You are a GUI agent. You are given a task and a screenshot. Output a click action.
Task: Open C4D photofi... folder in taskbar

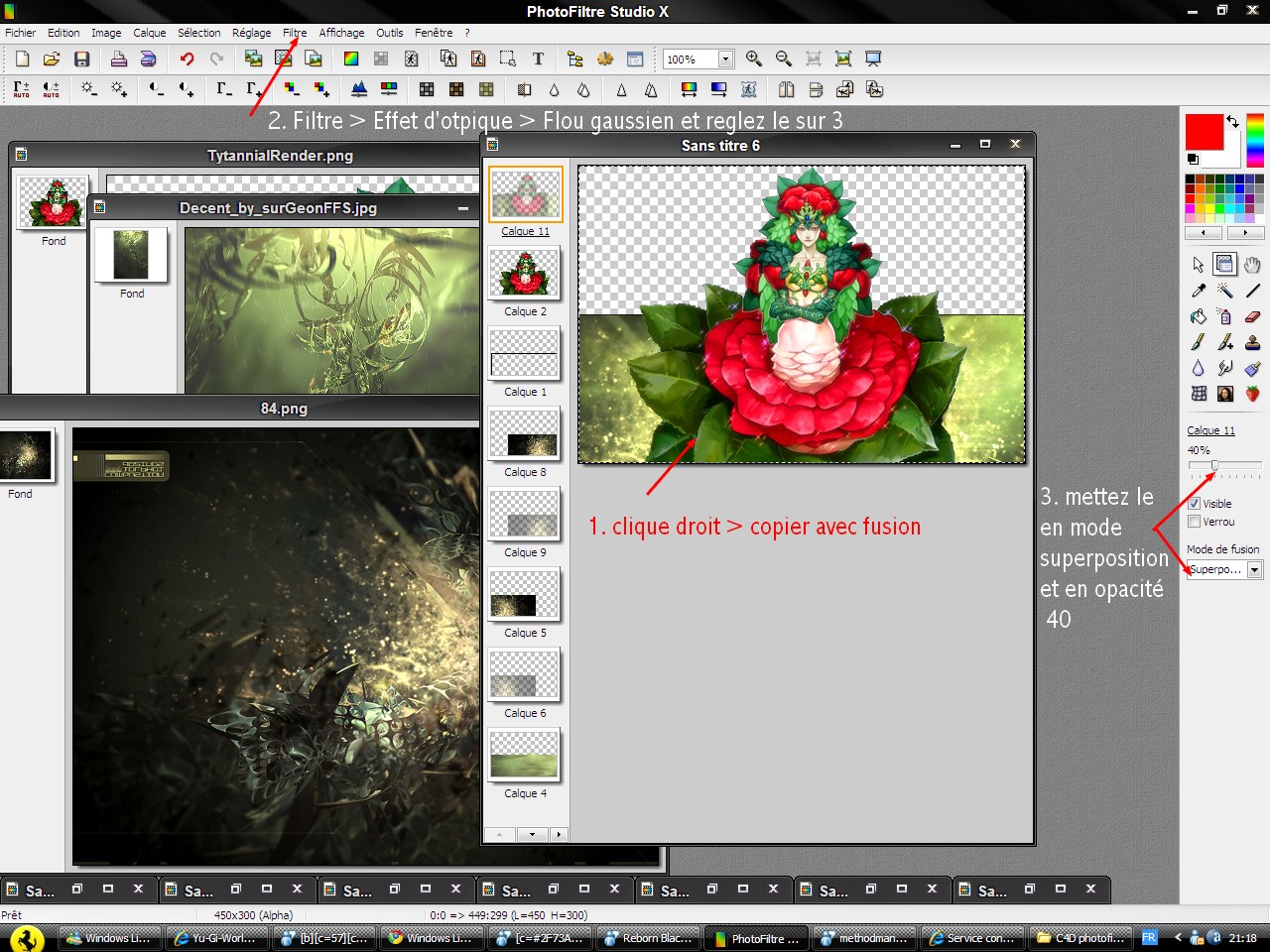(x=1081, y=938)
